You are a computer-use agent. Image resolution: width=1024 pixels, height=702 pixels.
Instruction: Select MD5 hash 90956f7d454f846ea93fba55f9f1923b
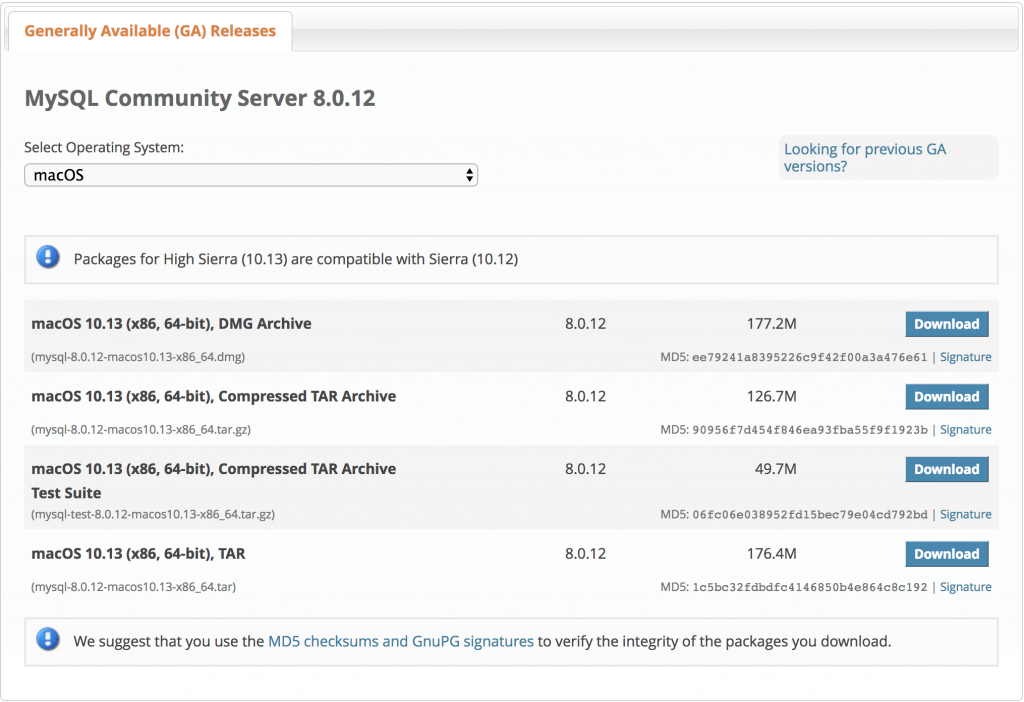pyautogui.click(x=809, y=430)
